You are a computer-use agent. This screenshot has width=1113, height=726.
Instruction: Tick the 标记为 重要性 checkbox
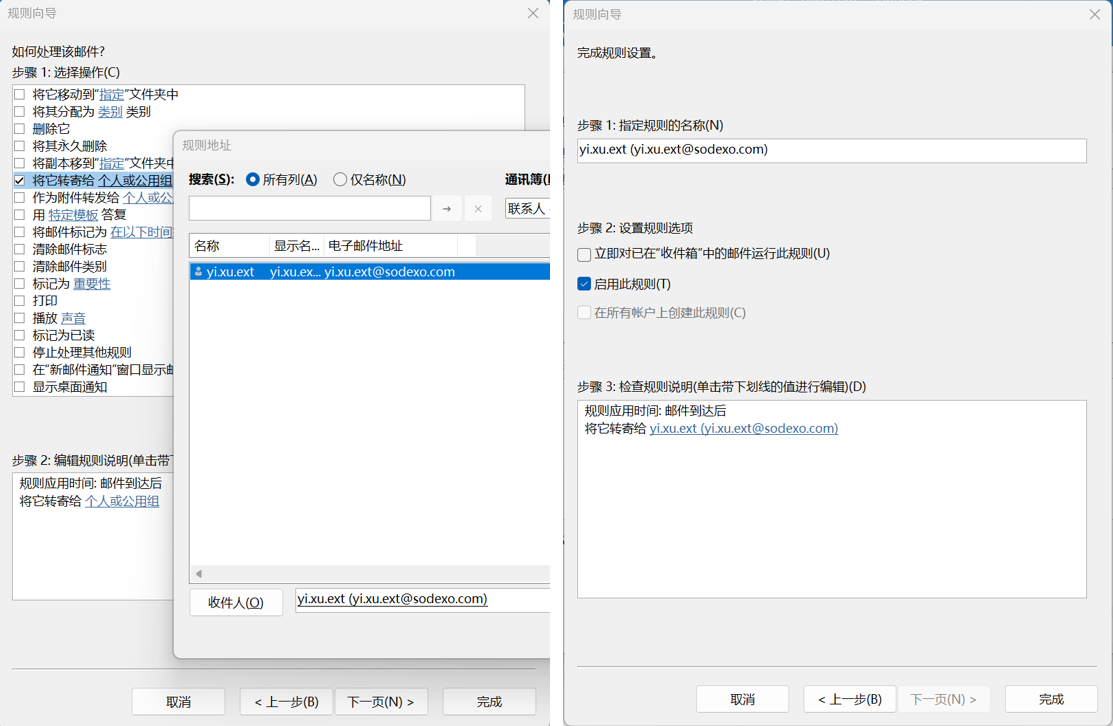coord(19,284)
